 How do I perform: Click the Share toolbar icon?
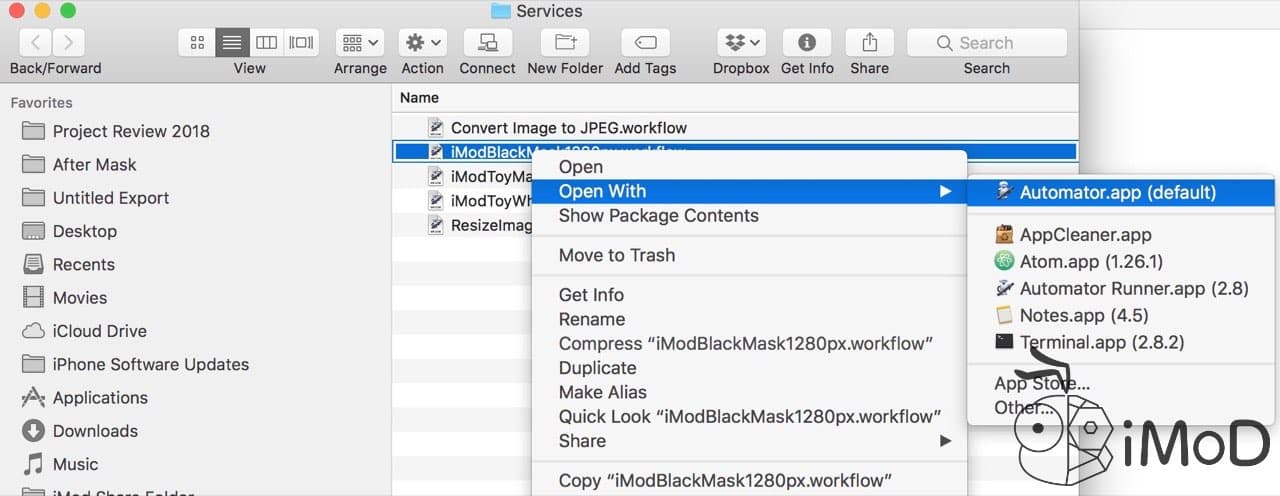pyautogui.click(x=870, y=42)
